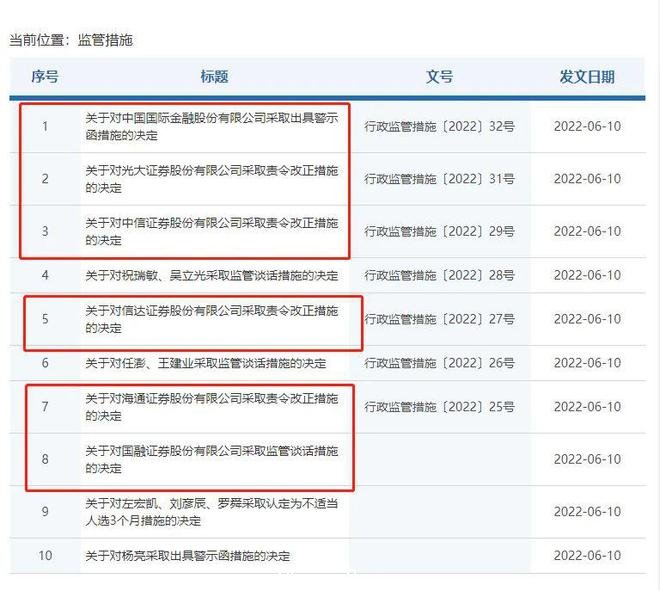Image resolution: width=660 pixels, height=591 pixels.
Task: Select document number 行政监管措施〔2022〕29号
Action: (439, 232)
